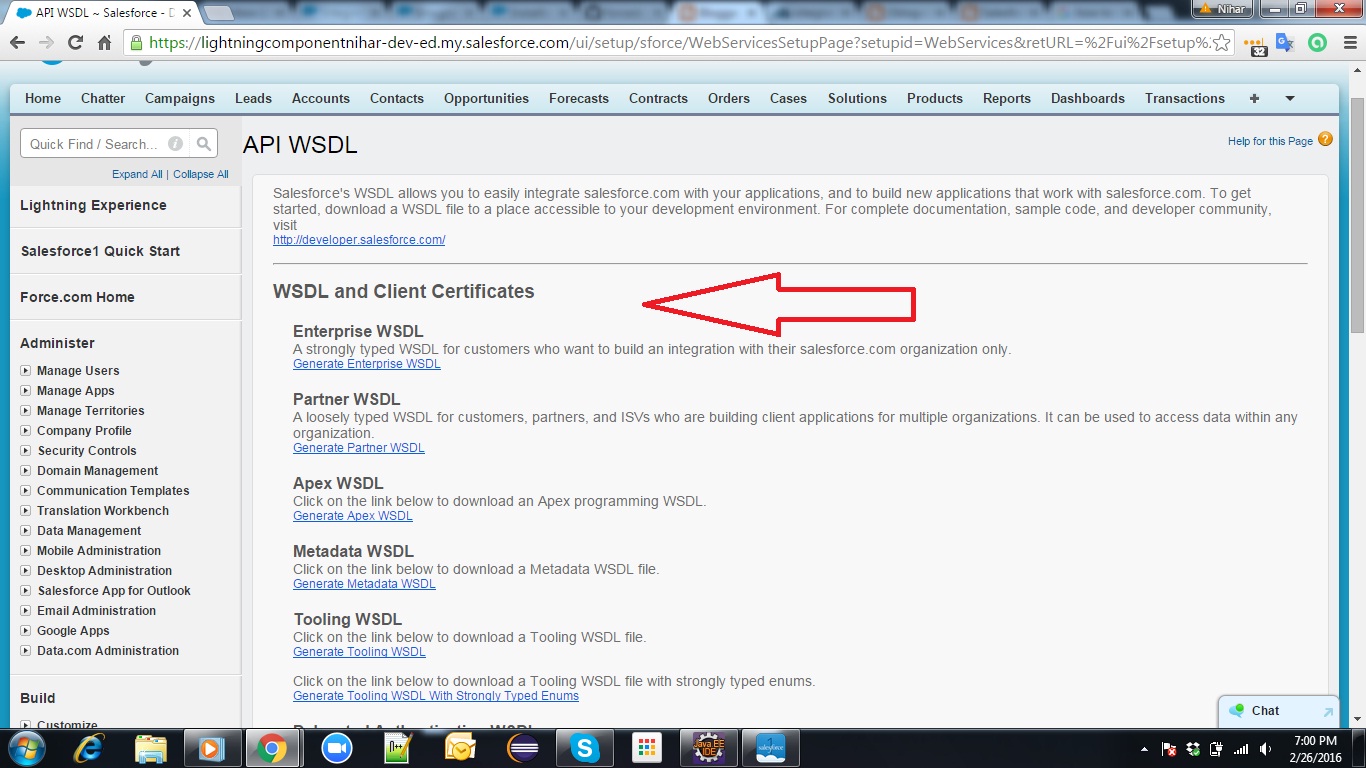The height and width of the screenshot is (768, 1366).
Task: Open the Opportunities tab
Action: click(x=486, y=98)
